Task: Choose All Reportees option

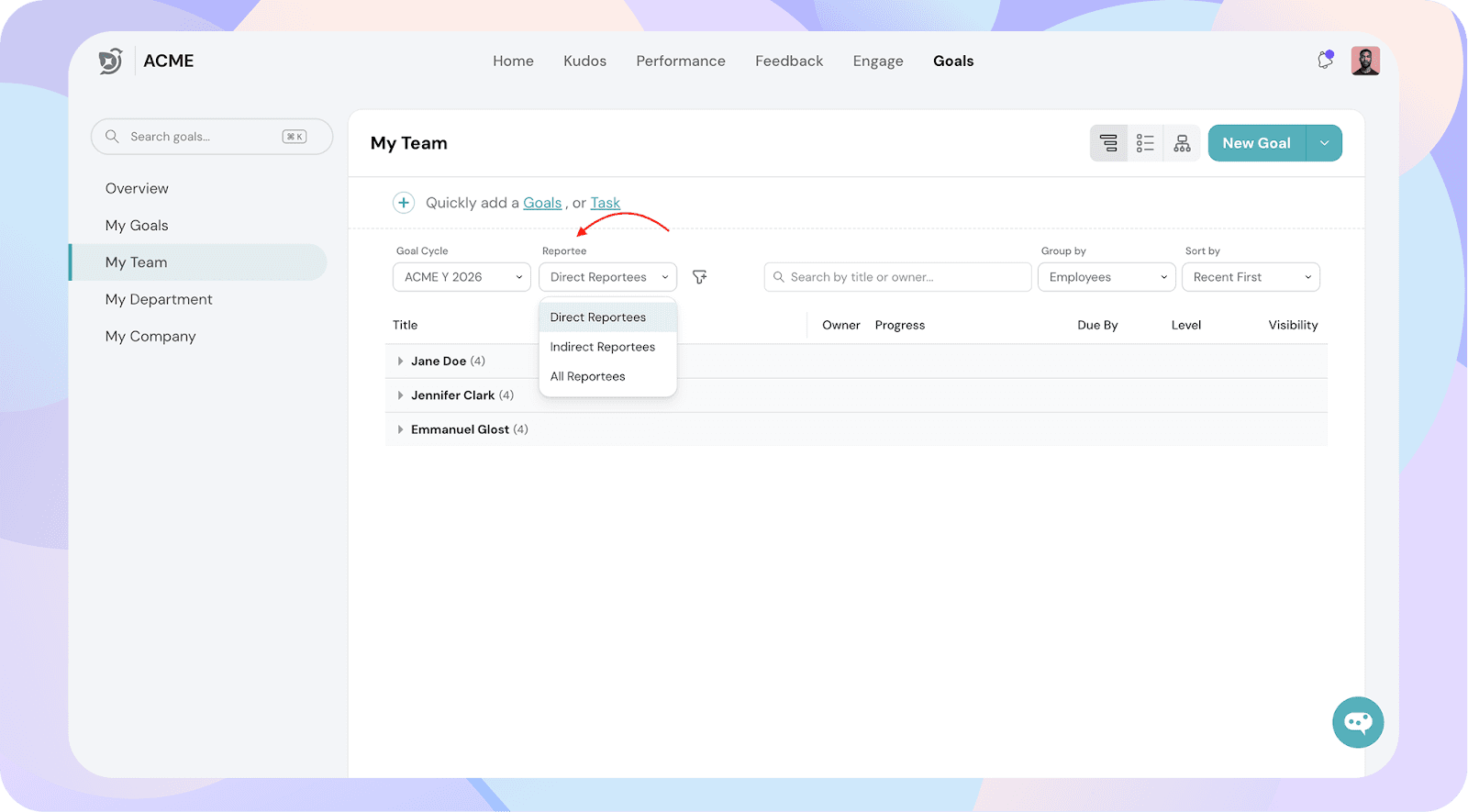Action: tap(588, 376)
